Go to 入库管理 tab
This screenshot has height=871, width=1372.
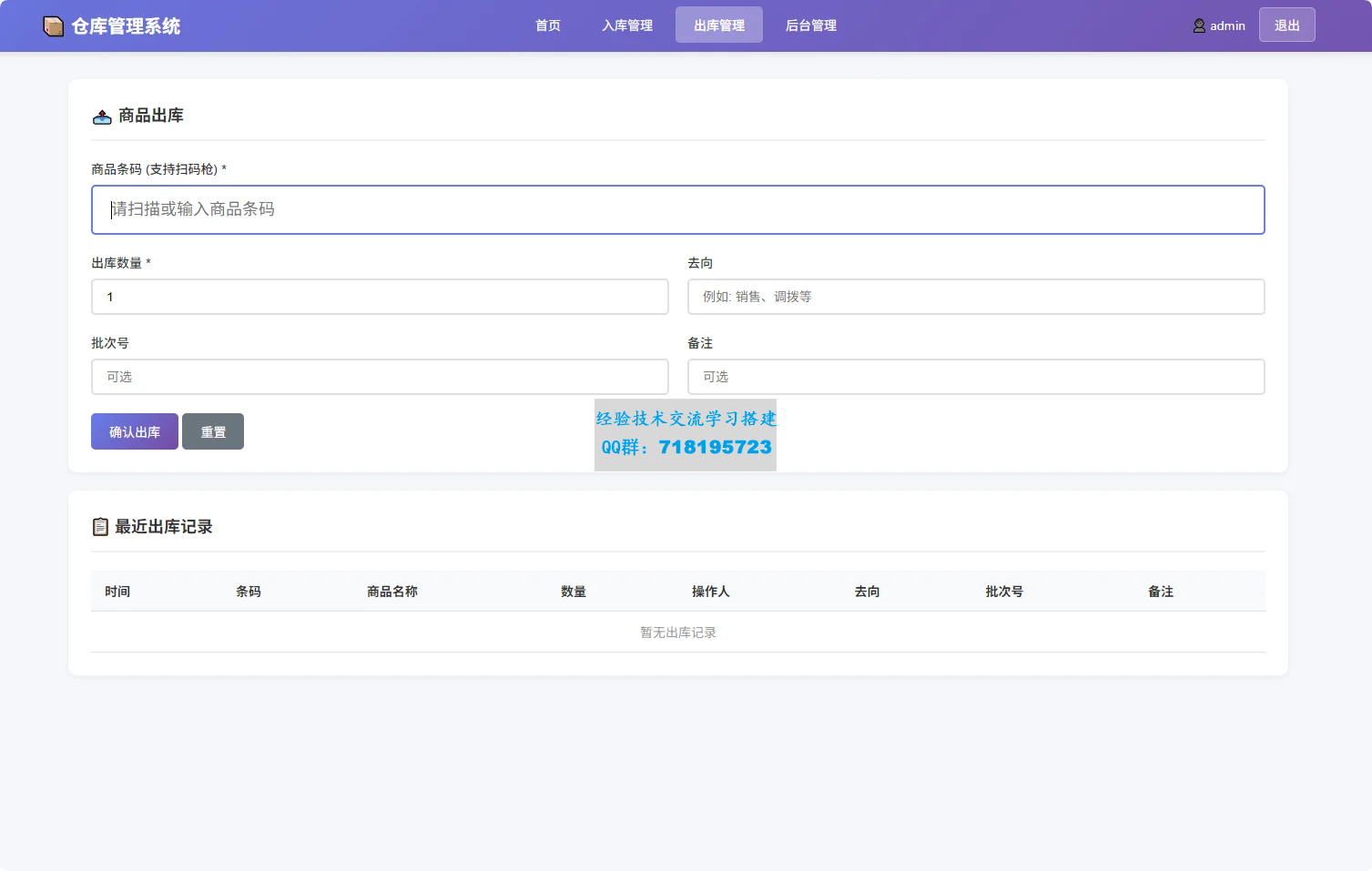tap(627, 25)
